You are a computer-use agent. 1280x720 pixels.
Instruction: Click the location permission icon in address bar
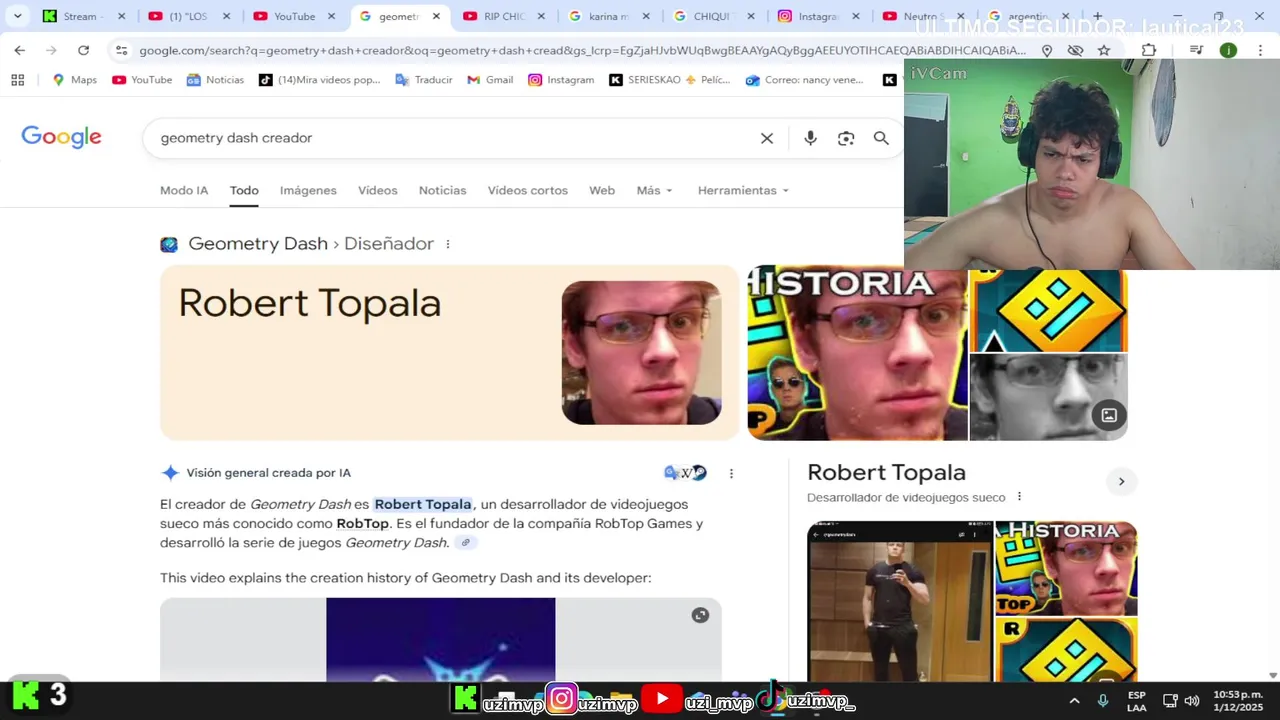(x=1047, y=50)
